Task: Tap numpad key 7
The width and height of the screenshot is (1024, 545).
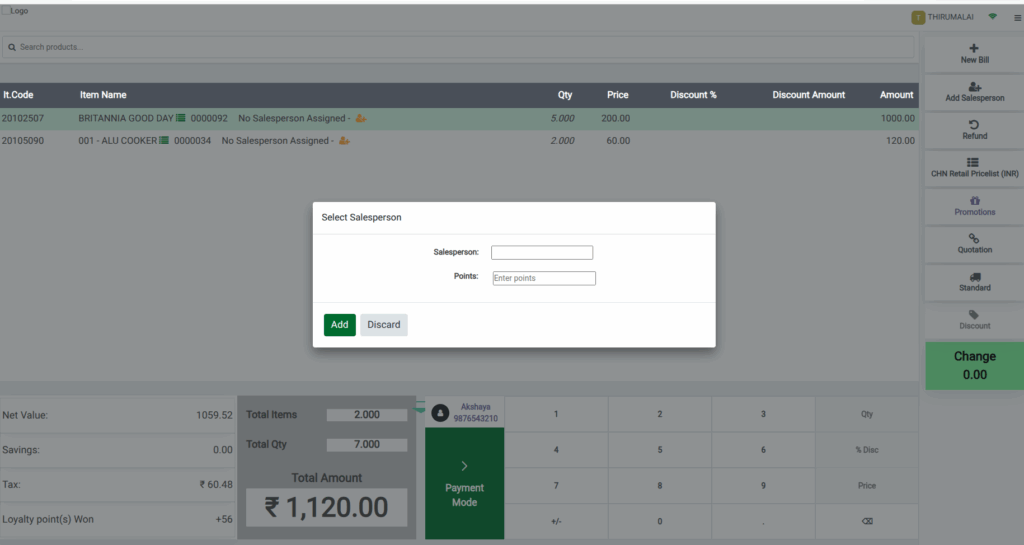Action: [556, 486]
